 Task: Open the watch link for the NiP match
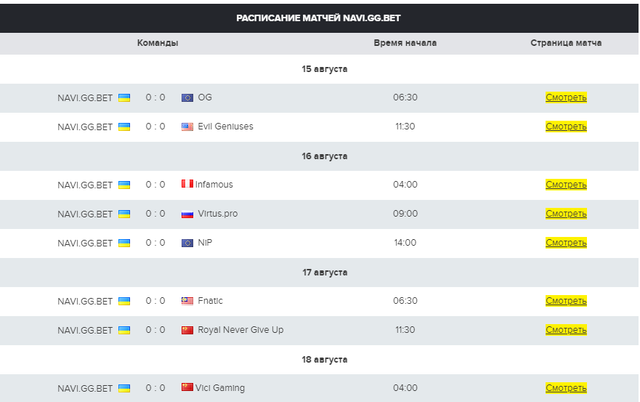point(566,243)
